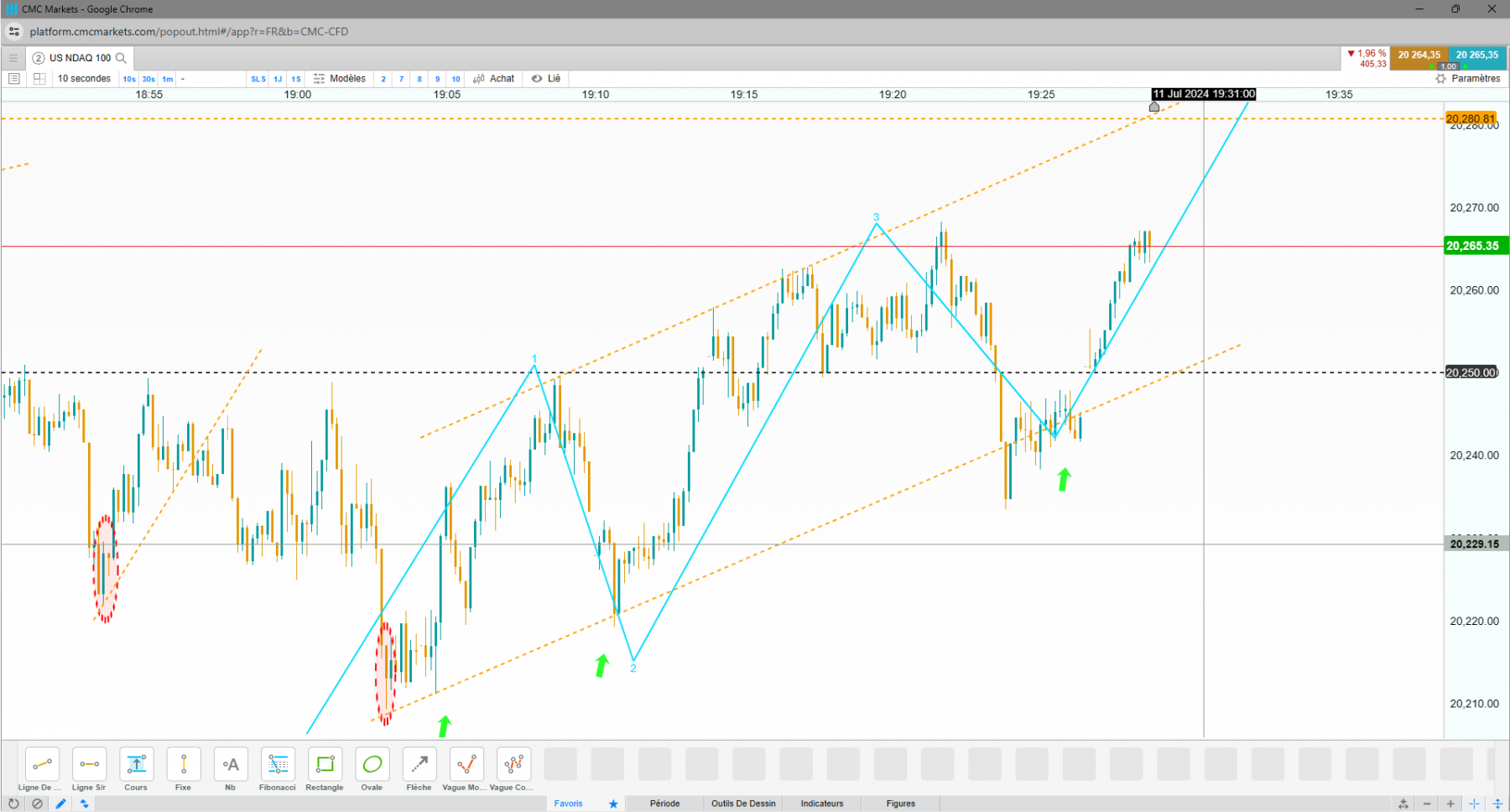Select the Vague Mo... wave tool
The height and width of the screenshot is (812, 1510).
(466, 764)
